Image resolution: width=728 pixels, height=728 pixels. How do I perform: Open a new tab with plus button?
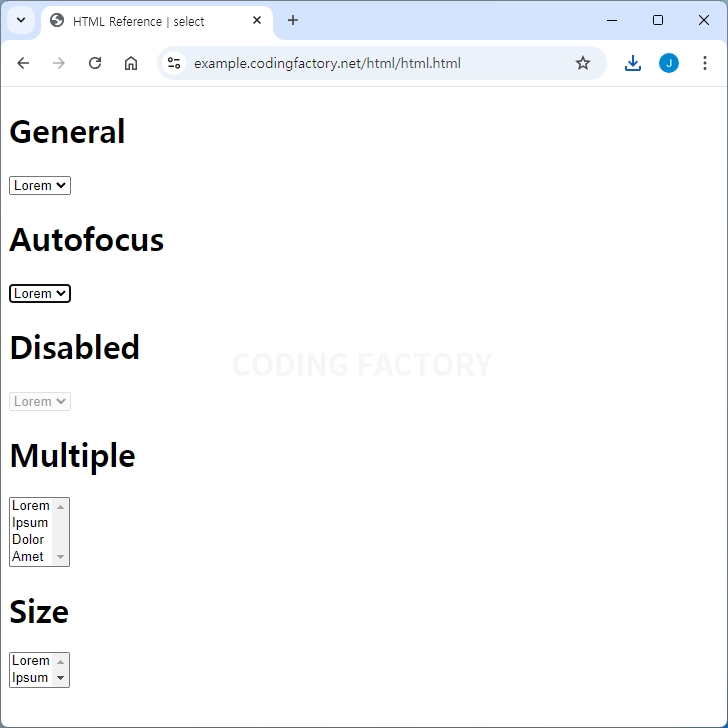pos(293,20)
